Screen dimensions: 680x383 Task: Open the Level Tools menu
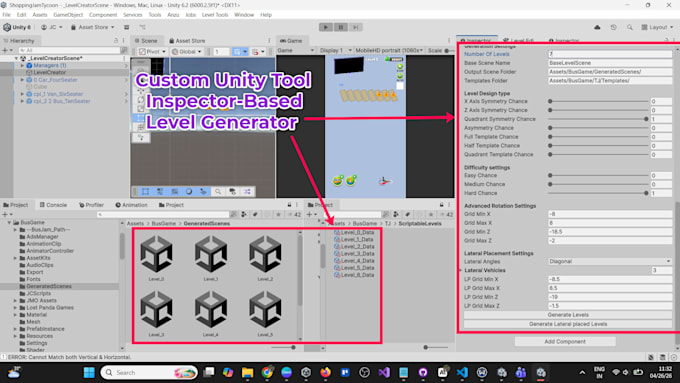pyautogui.click(x=215, y=15)
